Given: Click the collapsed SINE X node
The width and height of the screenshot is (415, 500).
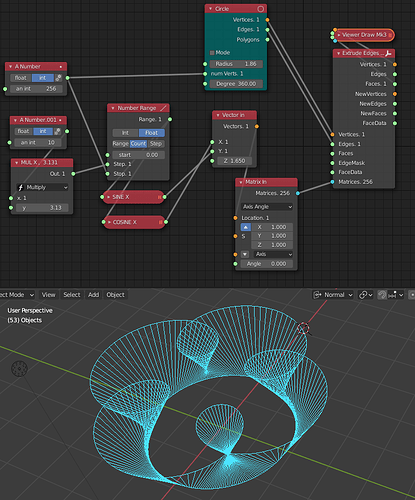Looking at the screenshot, I should 133,197.
